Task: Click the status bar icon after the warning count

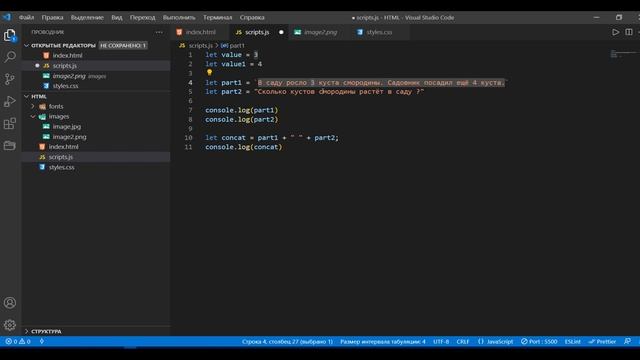Action: [x=42, y=341]
